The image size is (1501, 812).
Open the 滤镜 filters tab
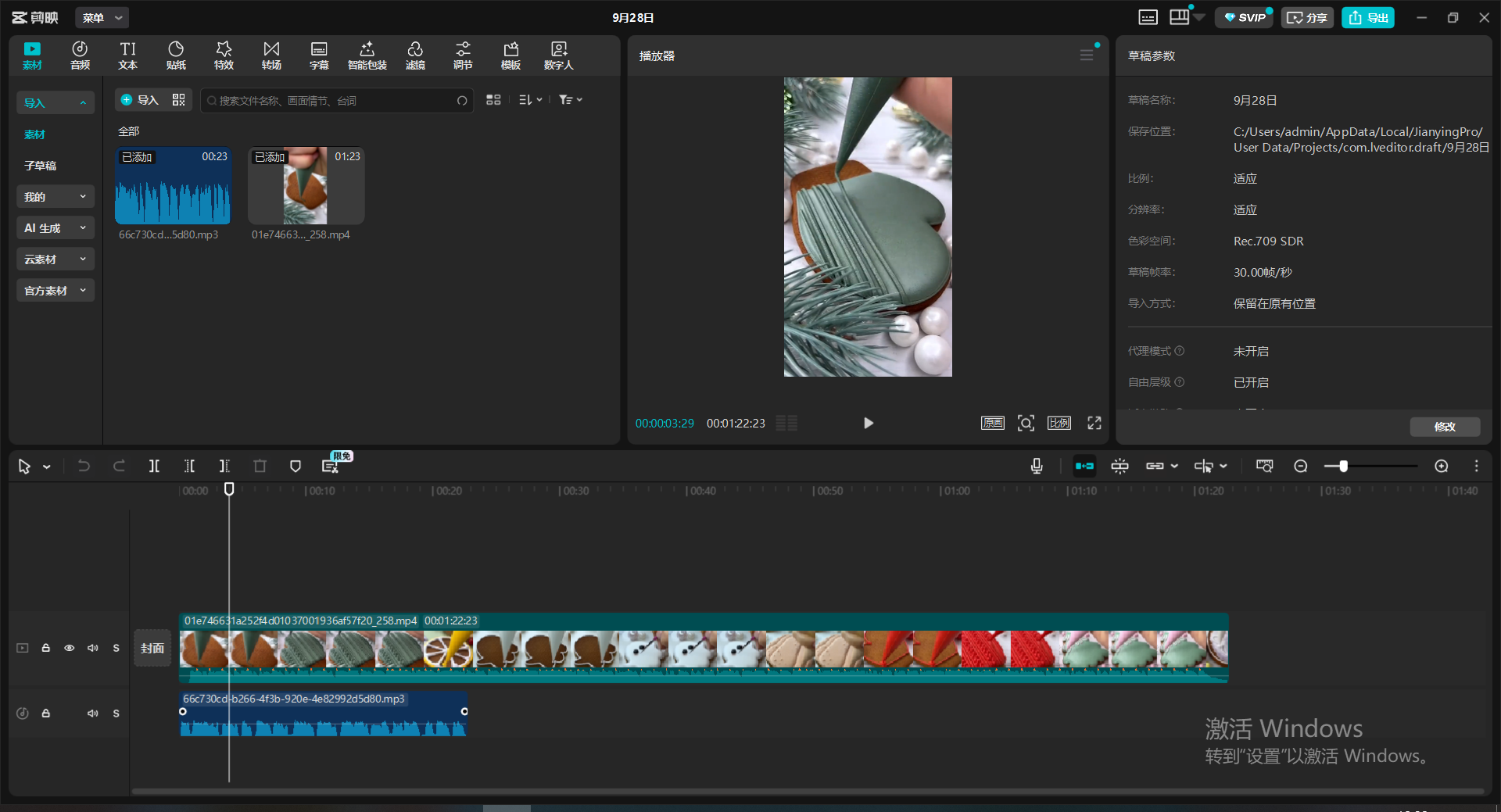coord(415,55)
